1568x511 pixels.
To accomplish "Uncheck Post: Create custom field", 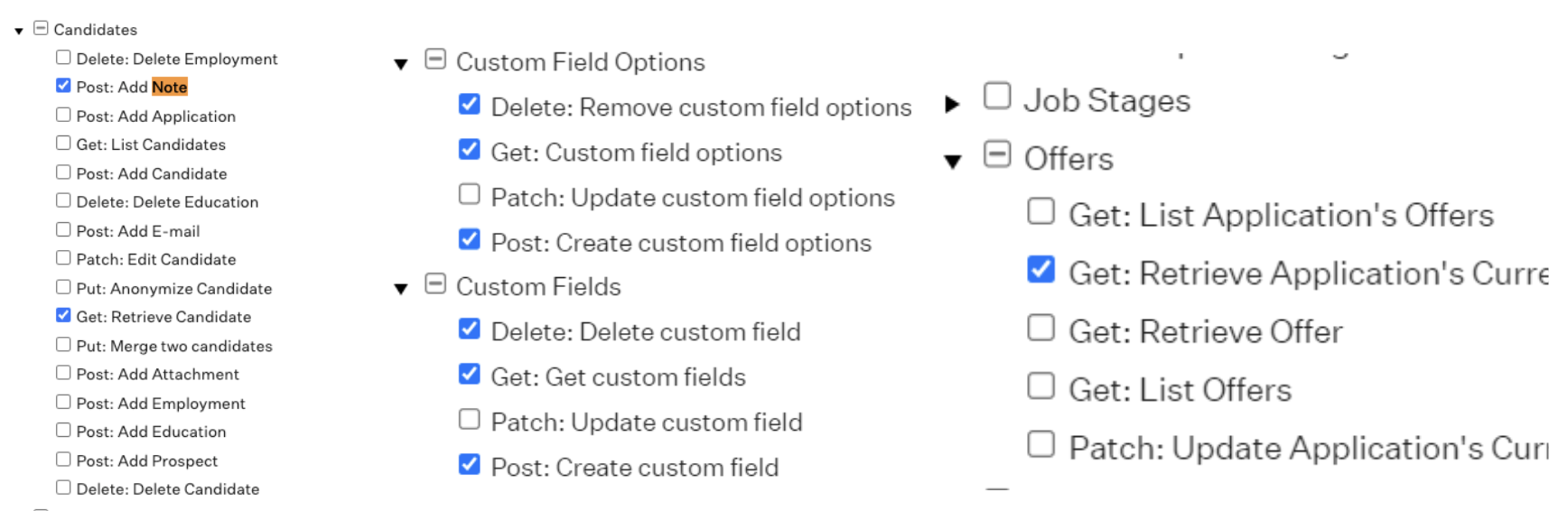I will pos(469,464).
